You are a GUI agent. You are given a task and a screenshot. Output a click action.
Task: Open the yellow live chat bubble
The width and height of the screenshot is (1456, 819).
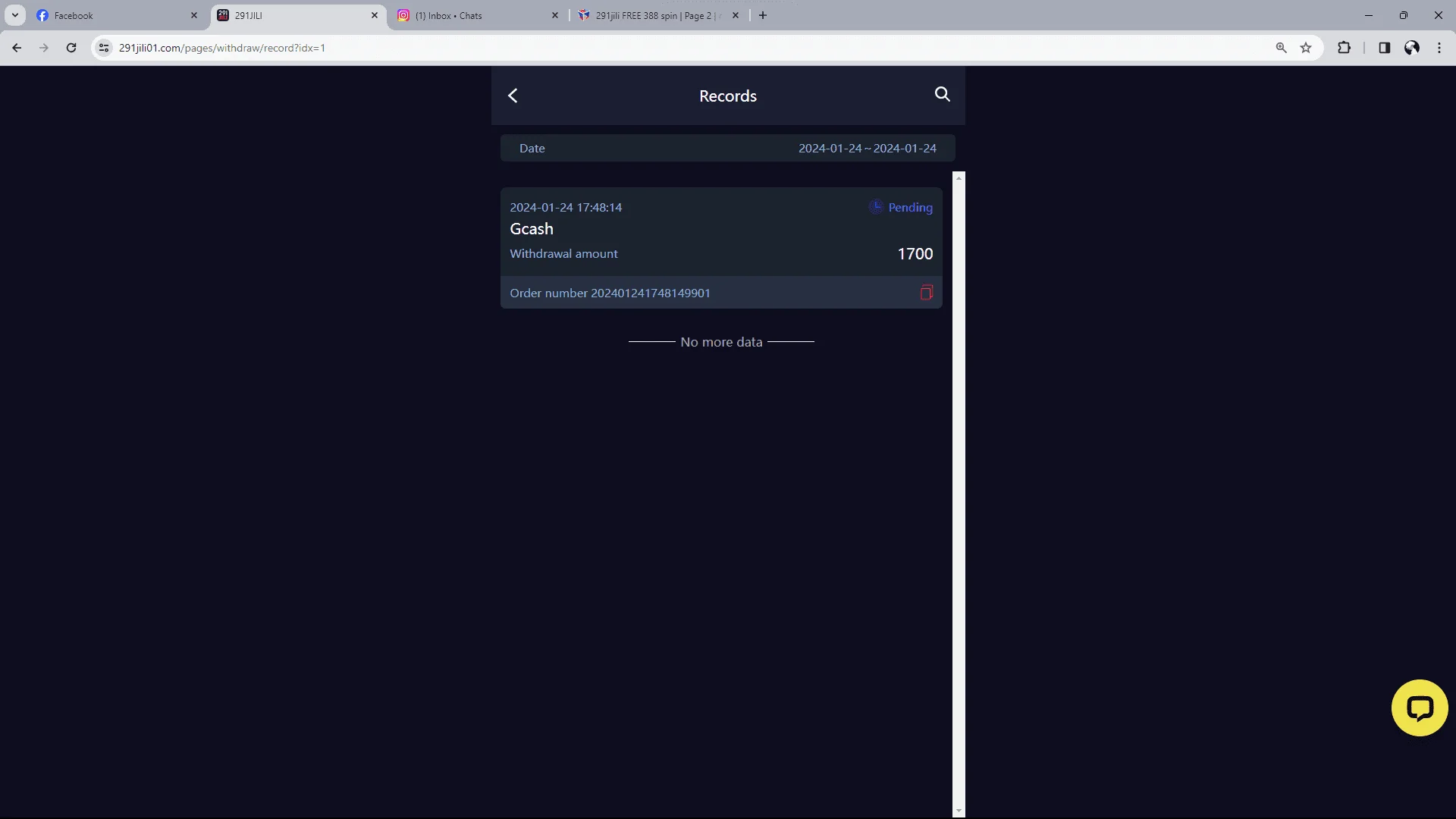click(x=1420, y=708)
